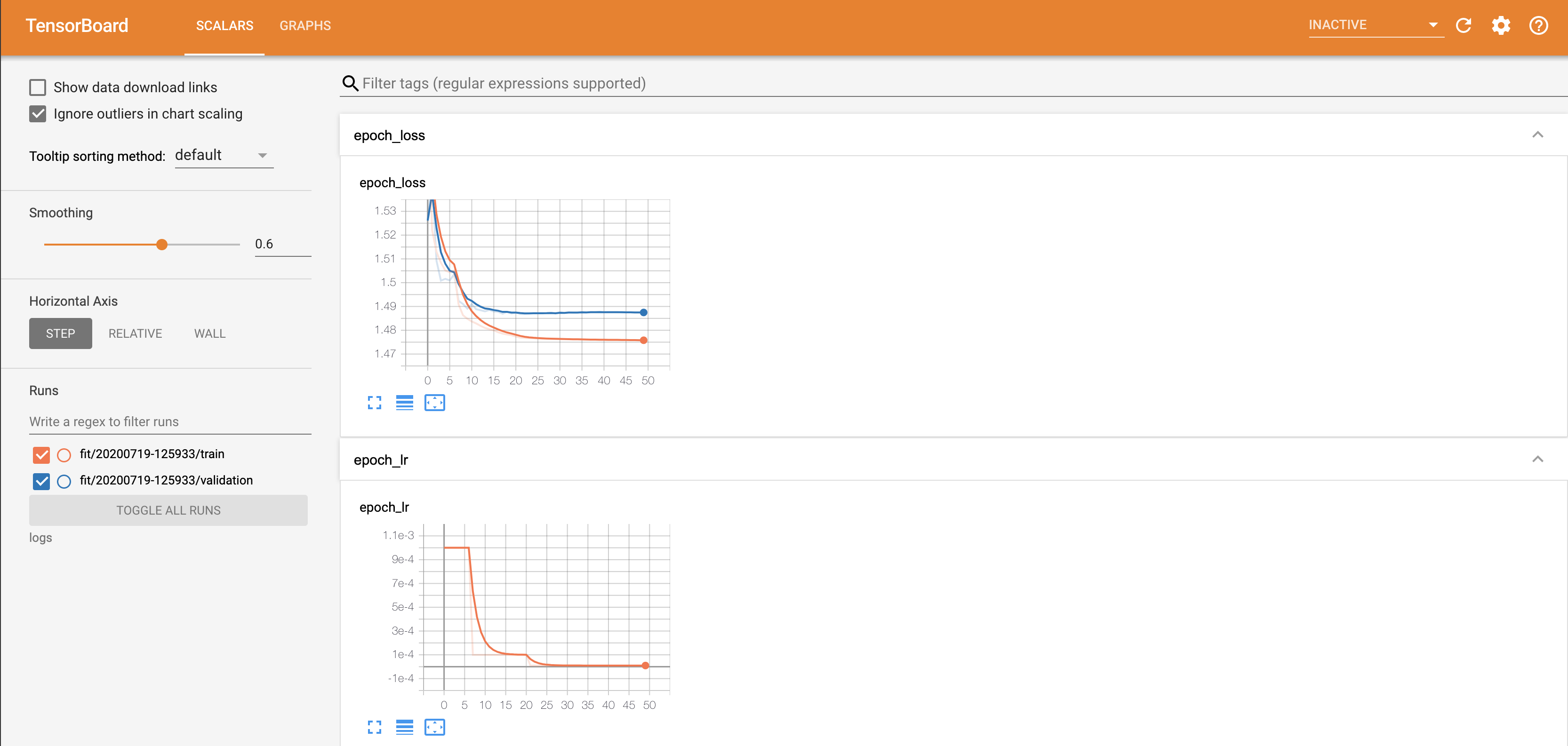The width and height of the screenshot is (1568, 746).
Task: Click the Smoothing slider handle
Action: click(161, 245)
